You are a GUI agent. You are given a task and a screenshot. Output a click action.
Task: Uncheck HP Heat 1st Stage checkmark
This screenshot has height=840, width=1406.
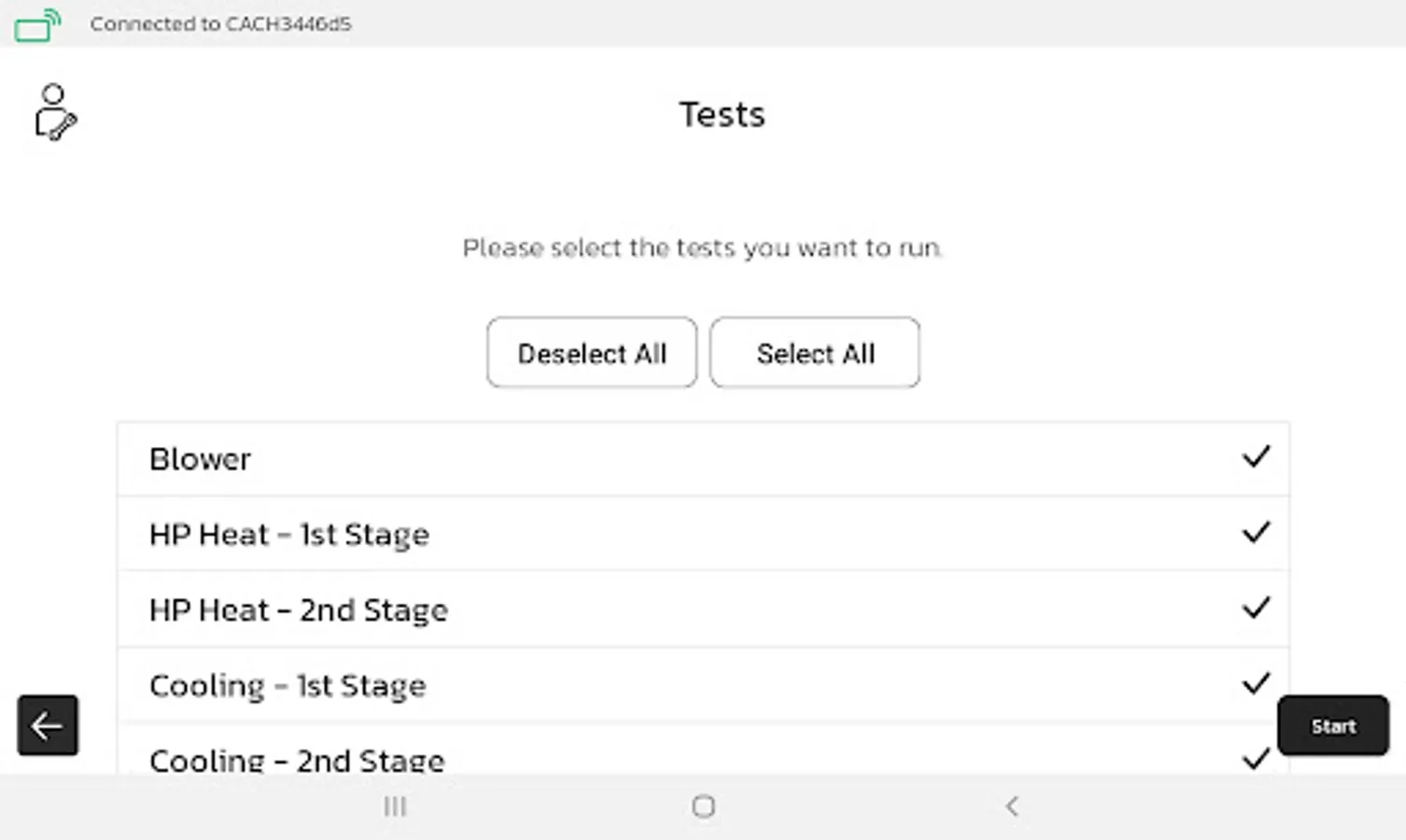tap(1256, 533)
